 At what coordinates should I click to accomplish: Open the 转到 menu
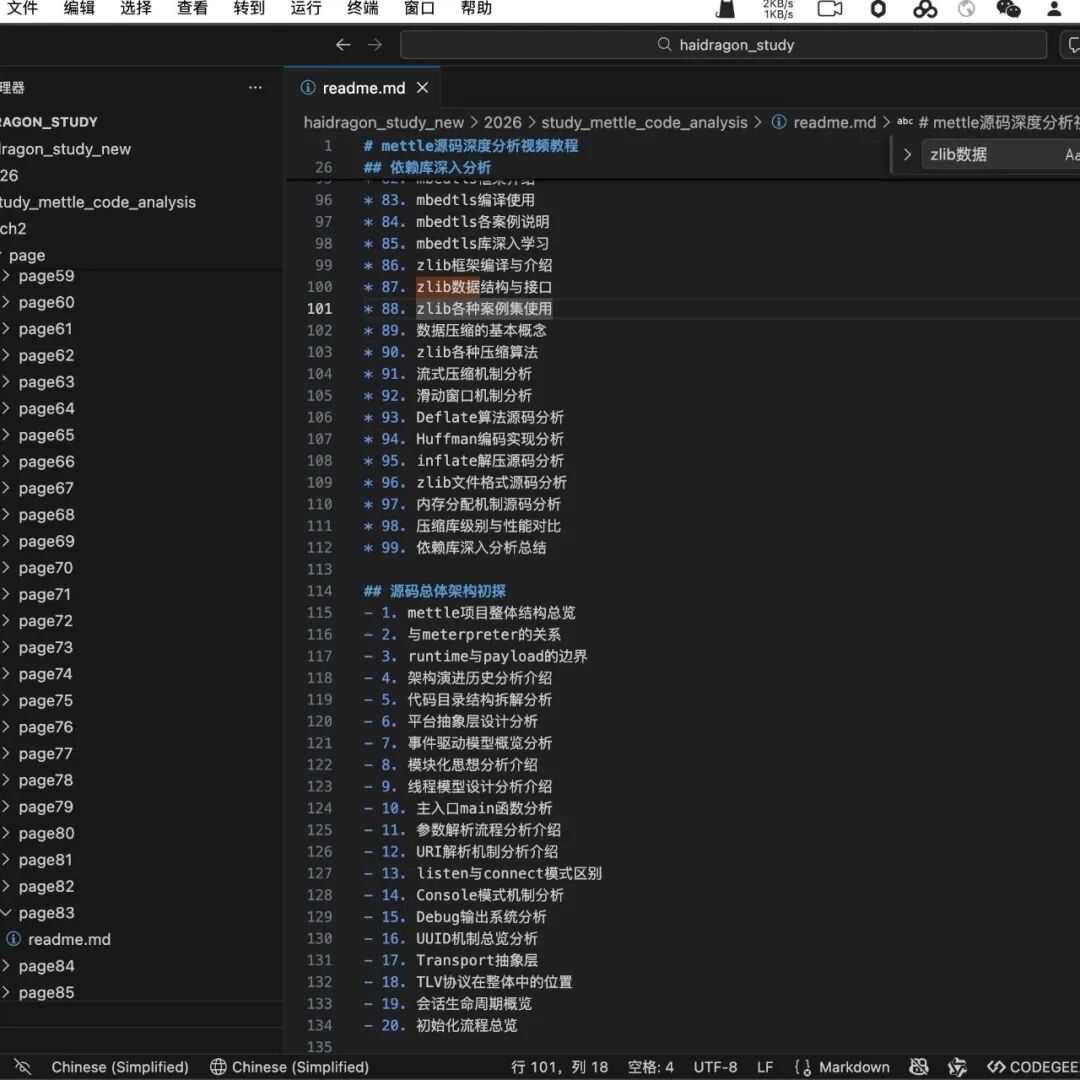(249, 8)
